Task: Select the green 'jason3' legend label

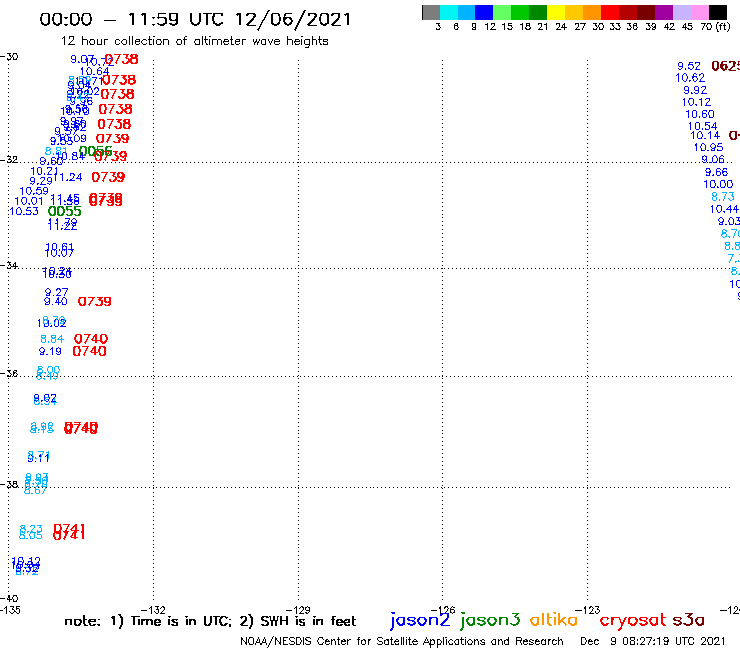Action: tap(490, 620)
